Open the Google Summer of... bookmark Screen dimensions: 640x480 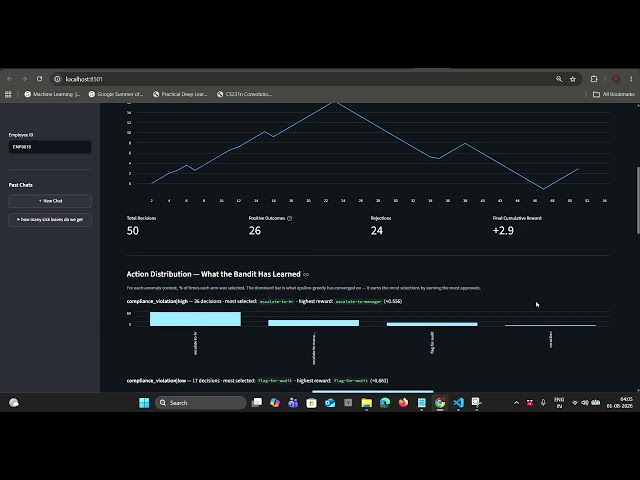pos(116,94)
